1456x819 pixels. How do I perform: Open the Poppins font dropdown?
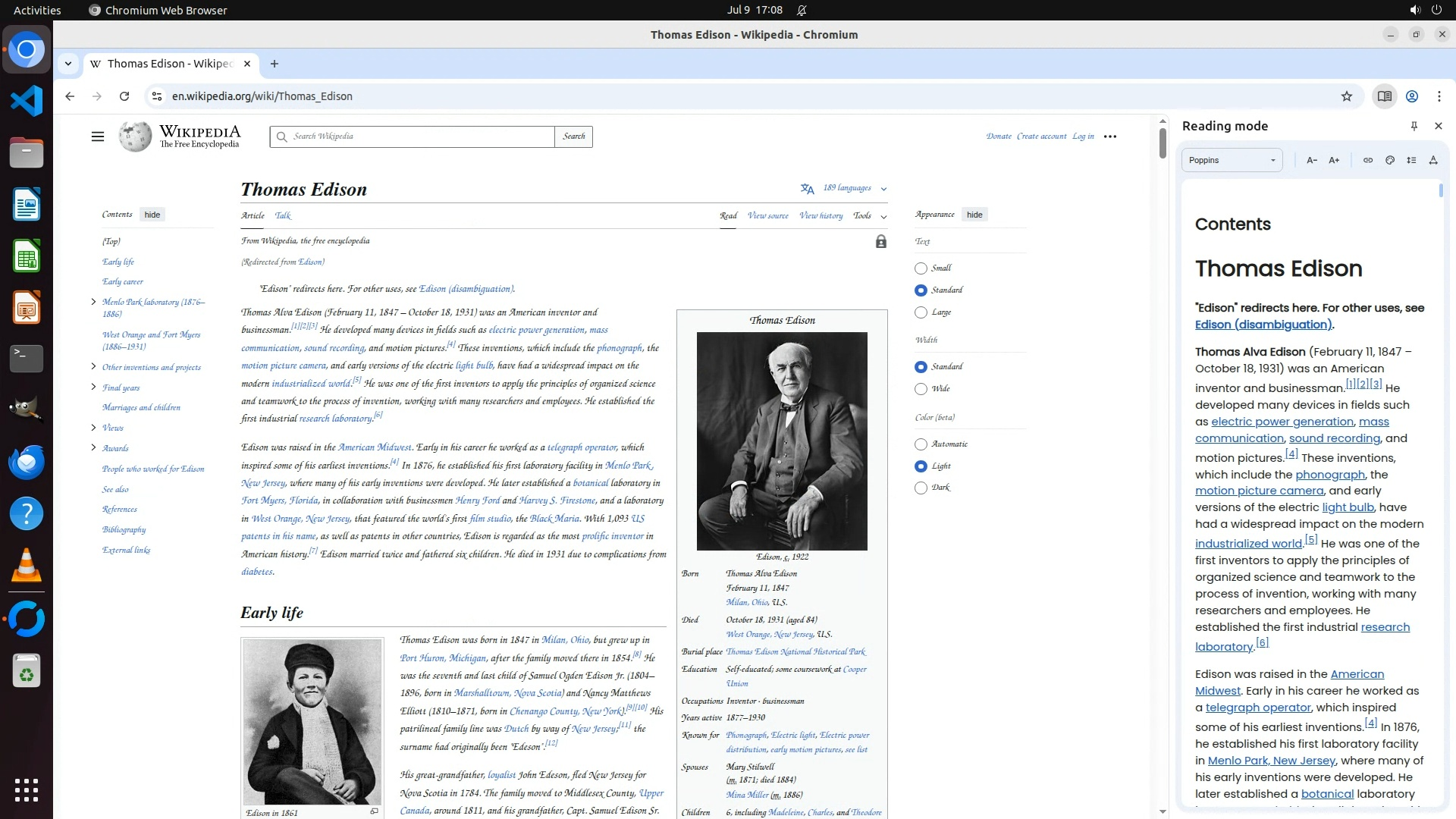(x=1232, y=160)
